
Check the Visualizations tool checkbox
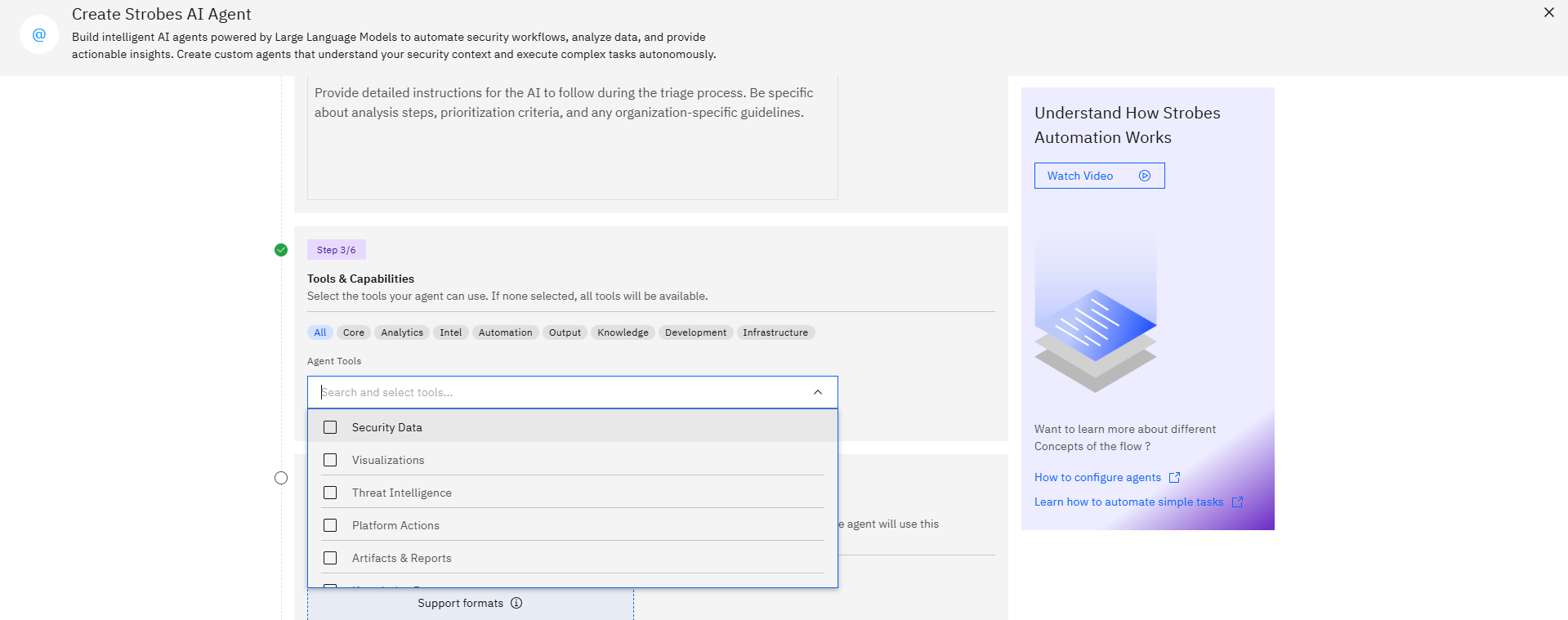tap(330, 460)
